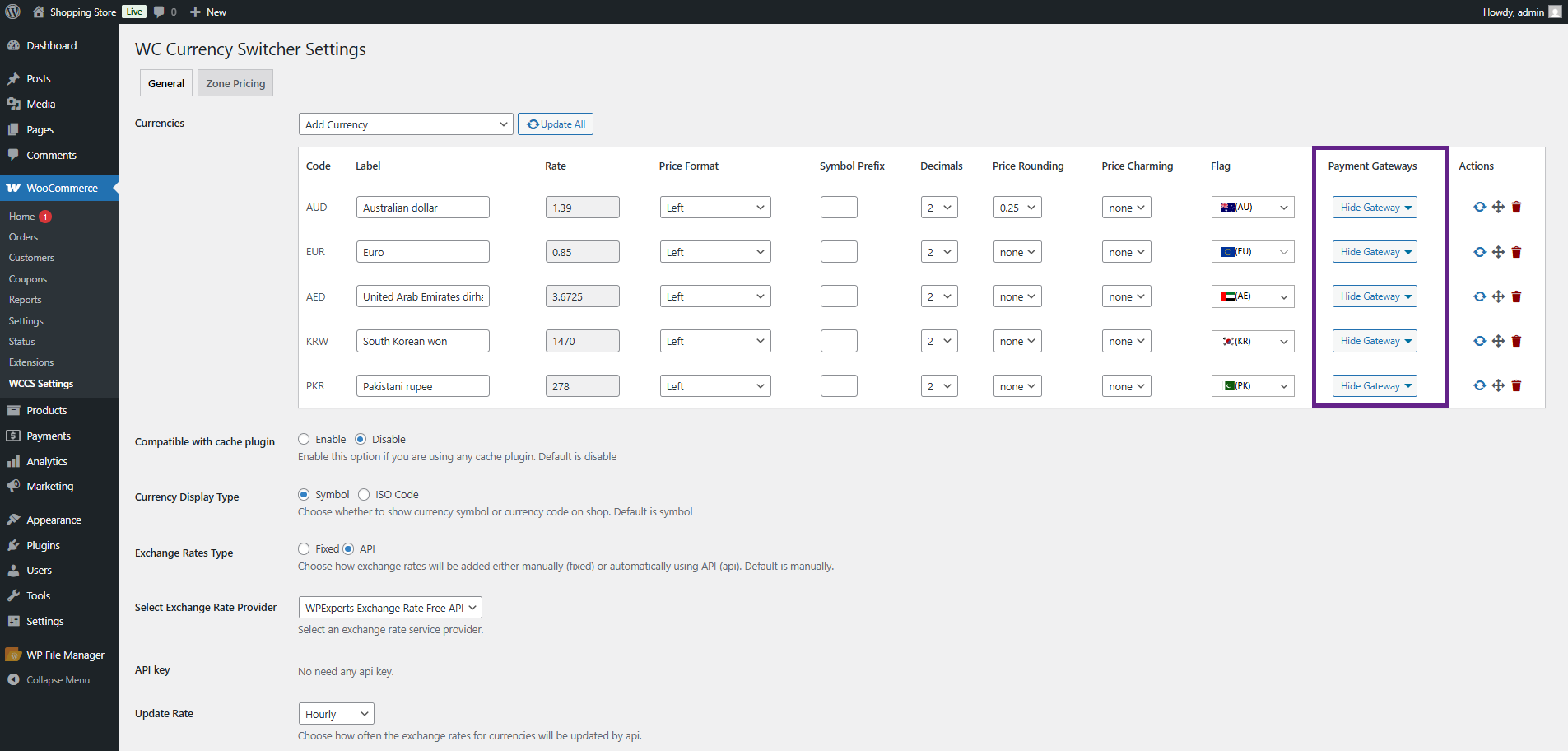Open AED flag selector dropdown
This screenshot has height=751, width=1568.
pos(1253,296)
